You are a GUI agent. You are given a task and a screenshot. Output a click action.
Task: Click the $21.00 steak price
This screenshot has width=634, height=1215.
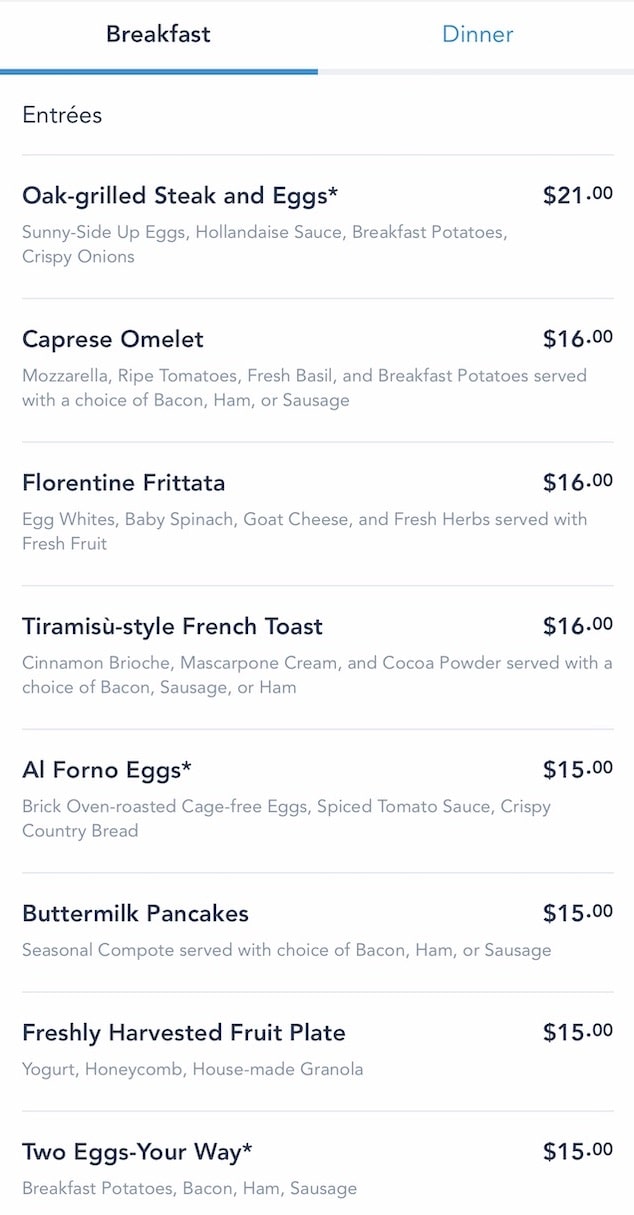click(x=578, y=195)
